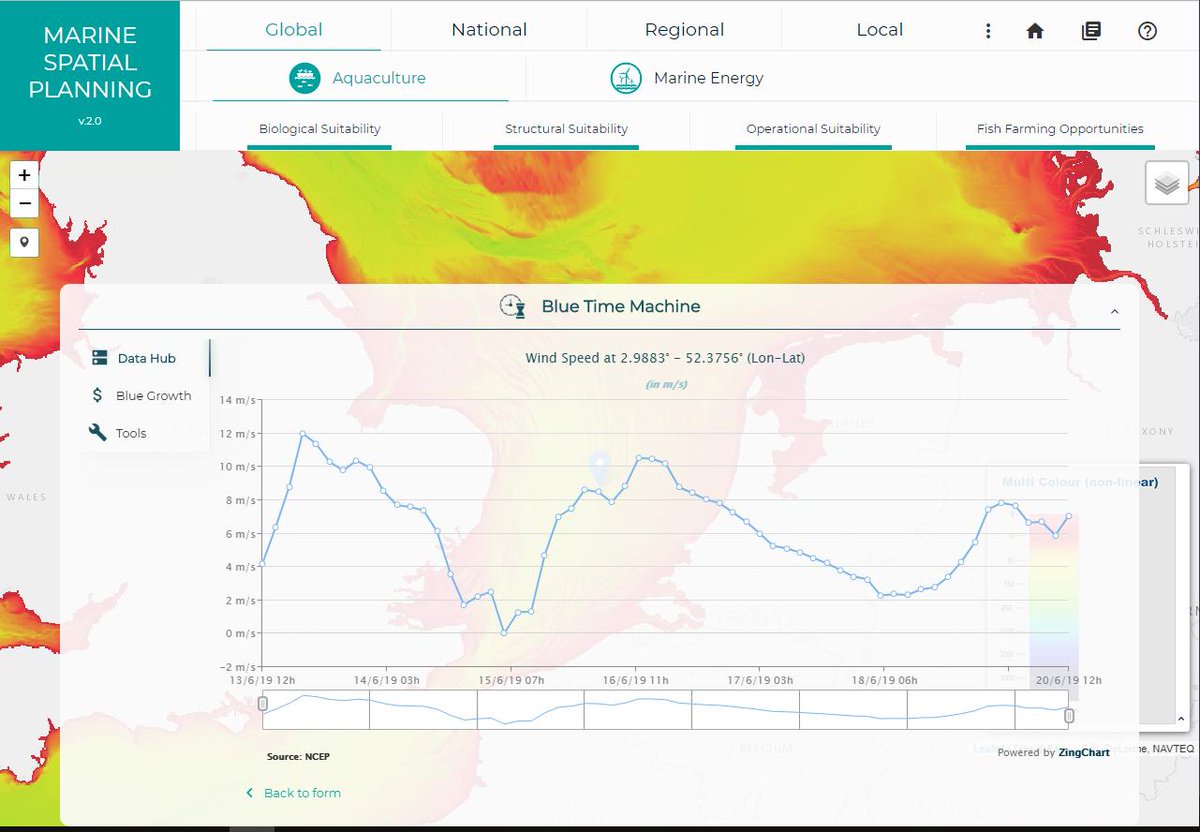Click the (in m/s) chart subtitle
The height and width of the screenshot is (832, 1200).
[x=666, y=385]
